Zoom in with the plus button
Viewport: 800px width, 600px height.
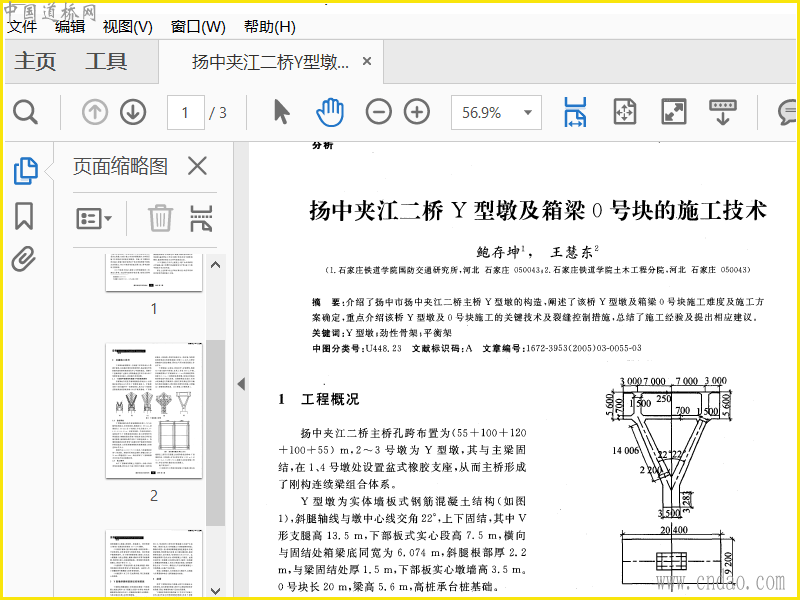(417, 112)
